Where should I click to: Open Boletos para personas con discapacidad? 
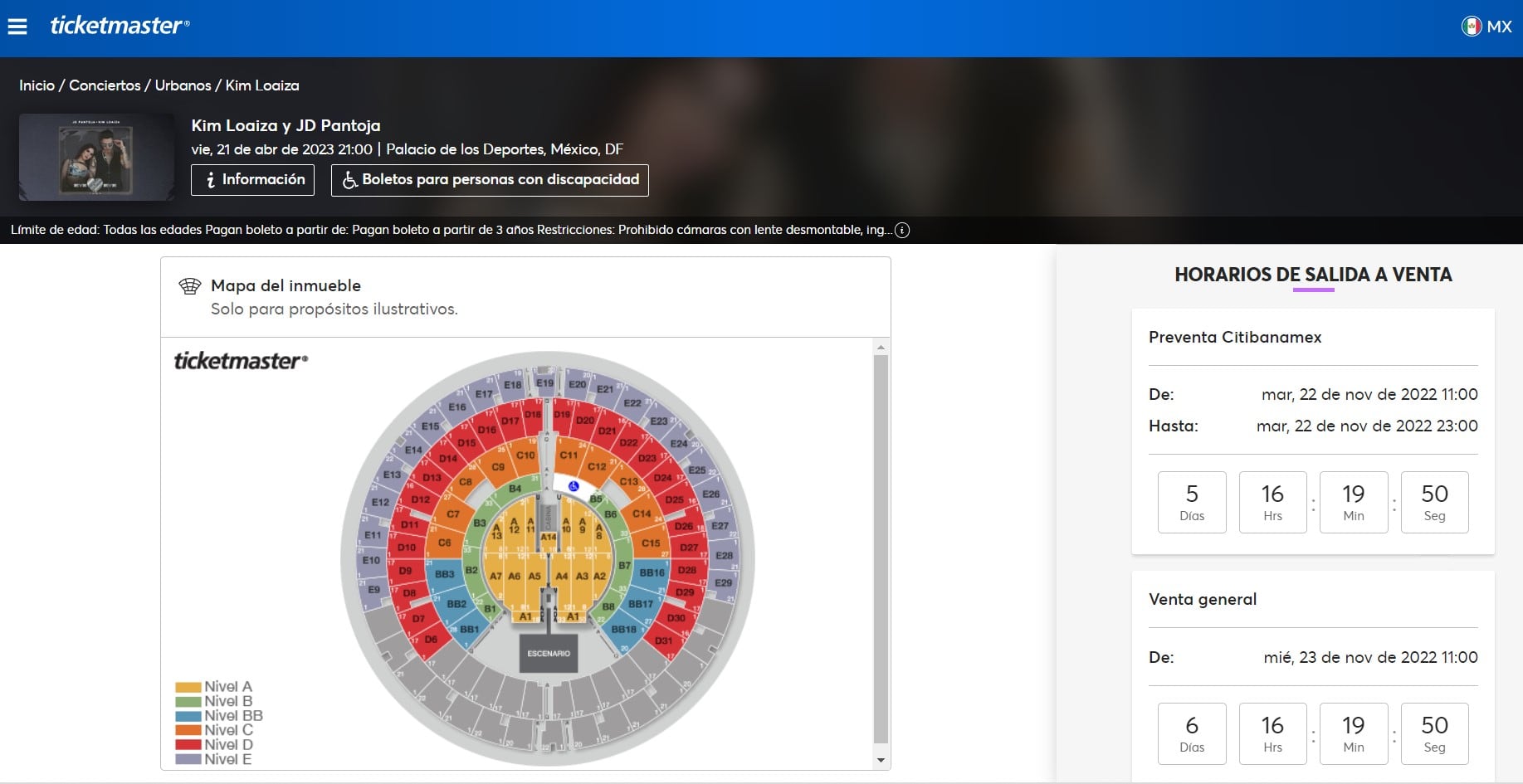(x=490, y=180)
